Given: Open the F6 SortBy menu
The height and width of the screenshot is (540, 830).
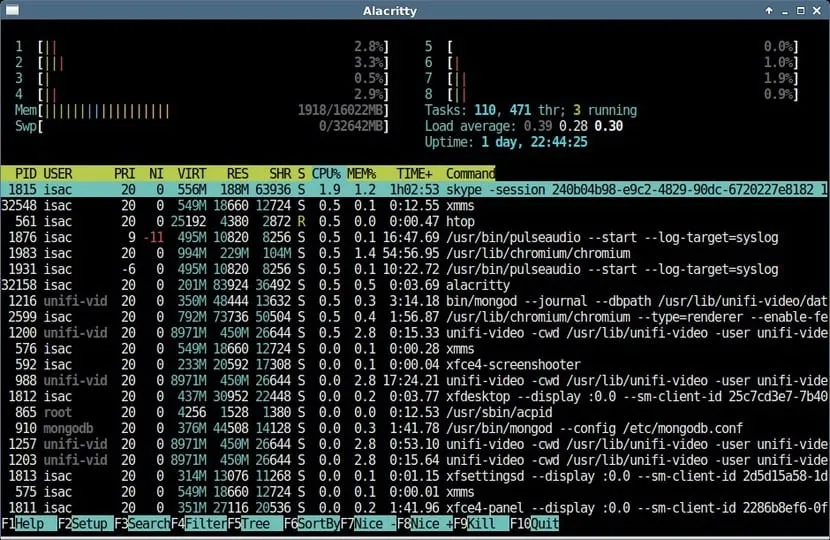Looking at the screenshot, I should (312, 524).
